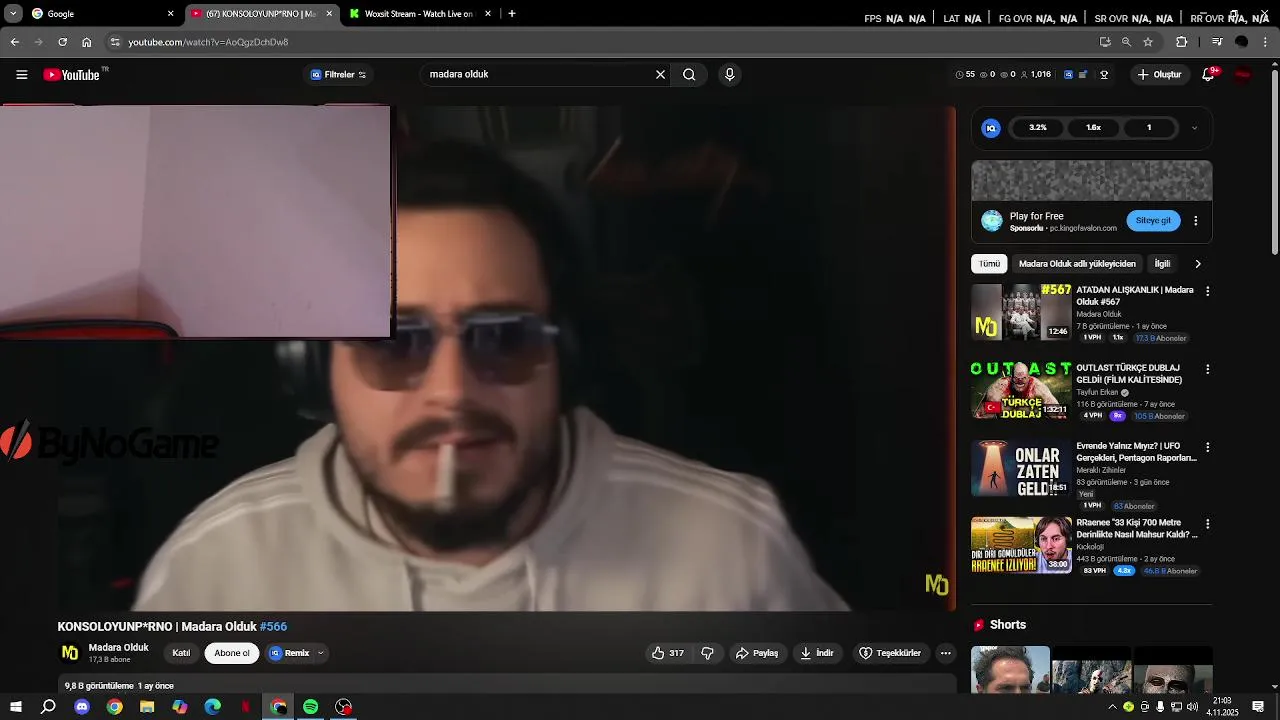Show hidden system tray icons

[1112, 707]
